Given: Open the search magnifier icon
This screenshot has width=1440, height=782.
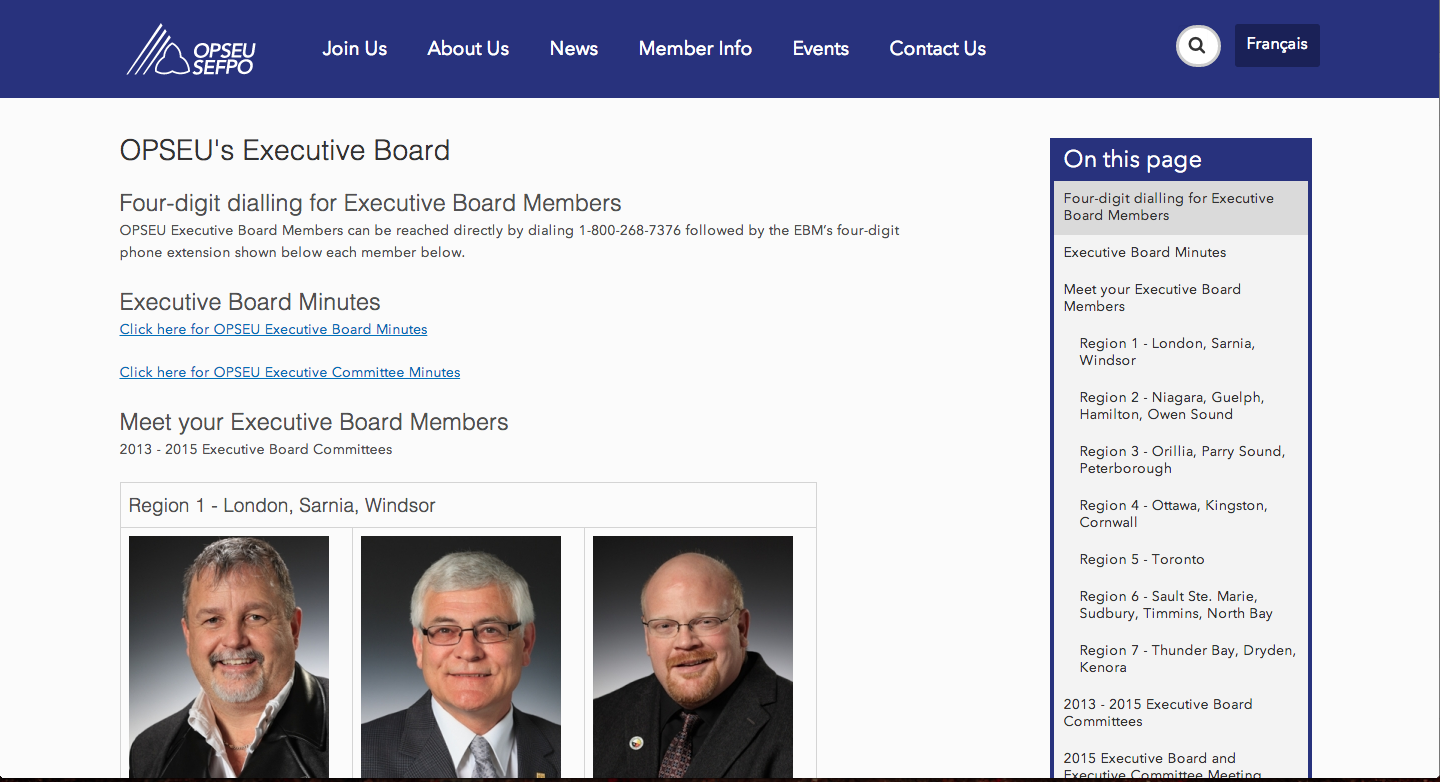Looking at the screenshot, I should click(x=1198, y=46).
